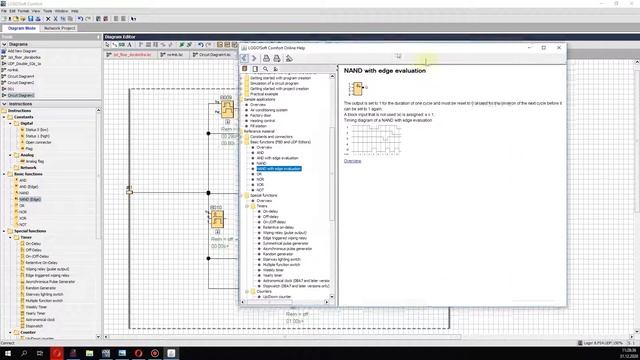Collapse the Timer folder in Instructions tree
Viewport: 640px width, 360px height.
[x=11, y=238]
